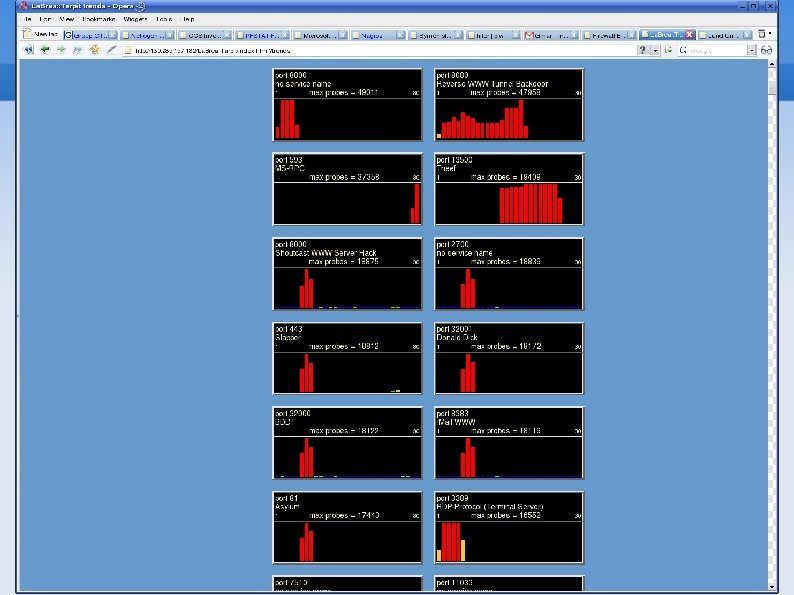Image resolution: width=794 pixels, height=595 pixels.
Task: Click the Reverse WWW Tunnel Backdoor chart
Action: pos(509,105)
